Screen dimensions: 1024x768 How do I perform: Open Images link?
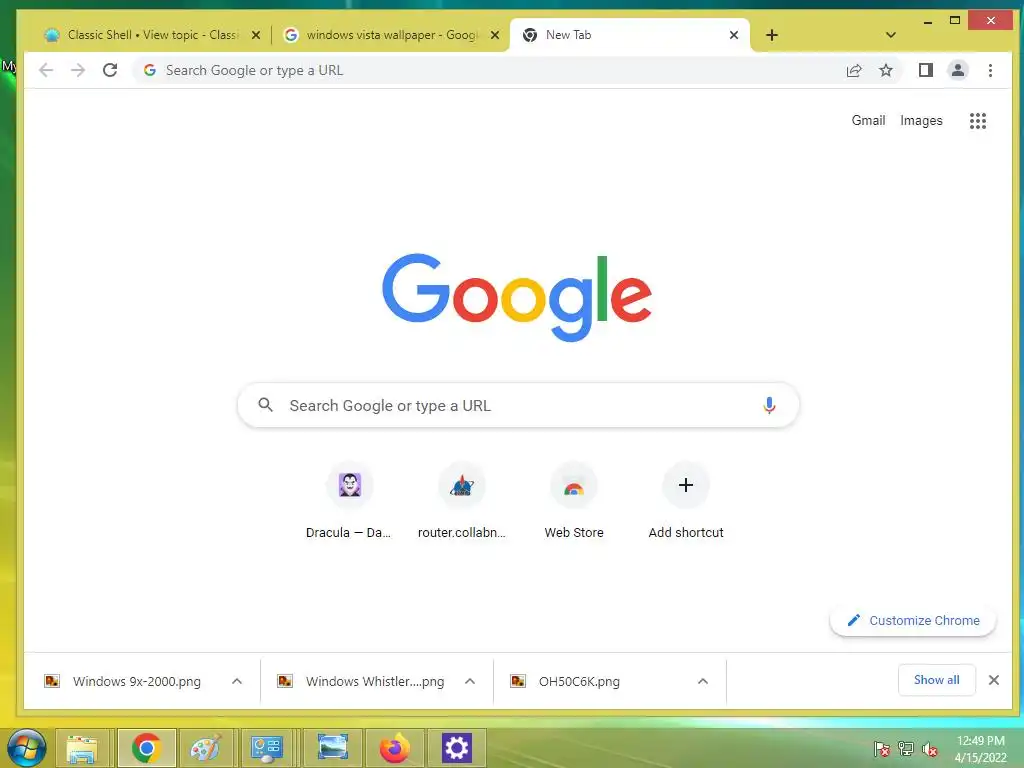921,120
